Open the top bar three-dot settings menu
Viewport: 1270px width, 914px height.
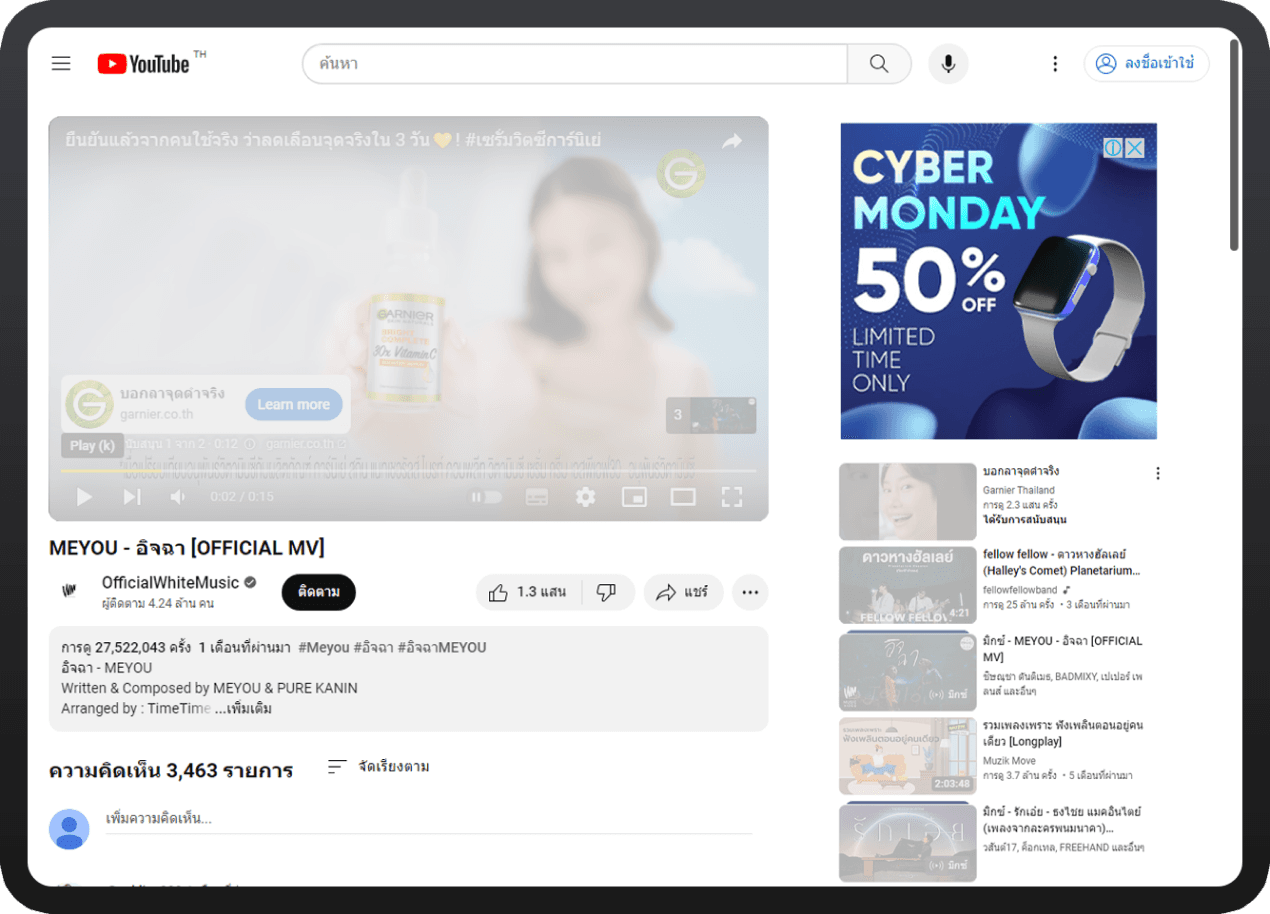click(1054, 64)
